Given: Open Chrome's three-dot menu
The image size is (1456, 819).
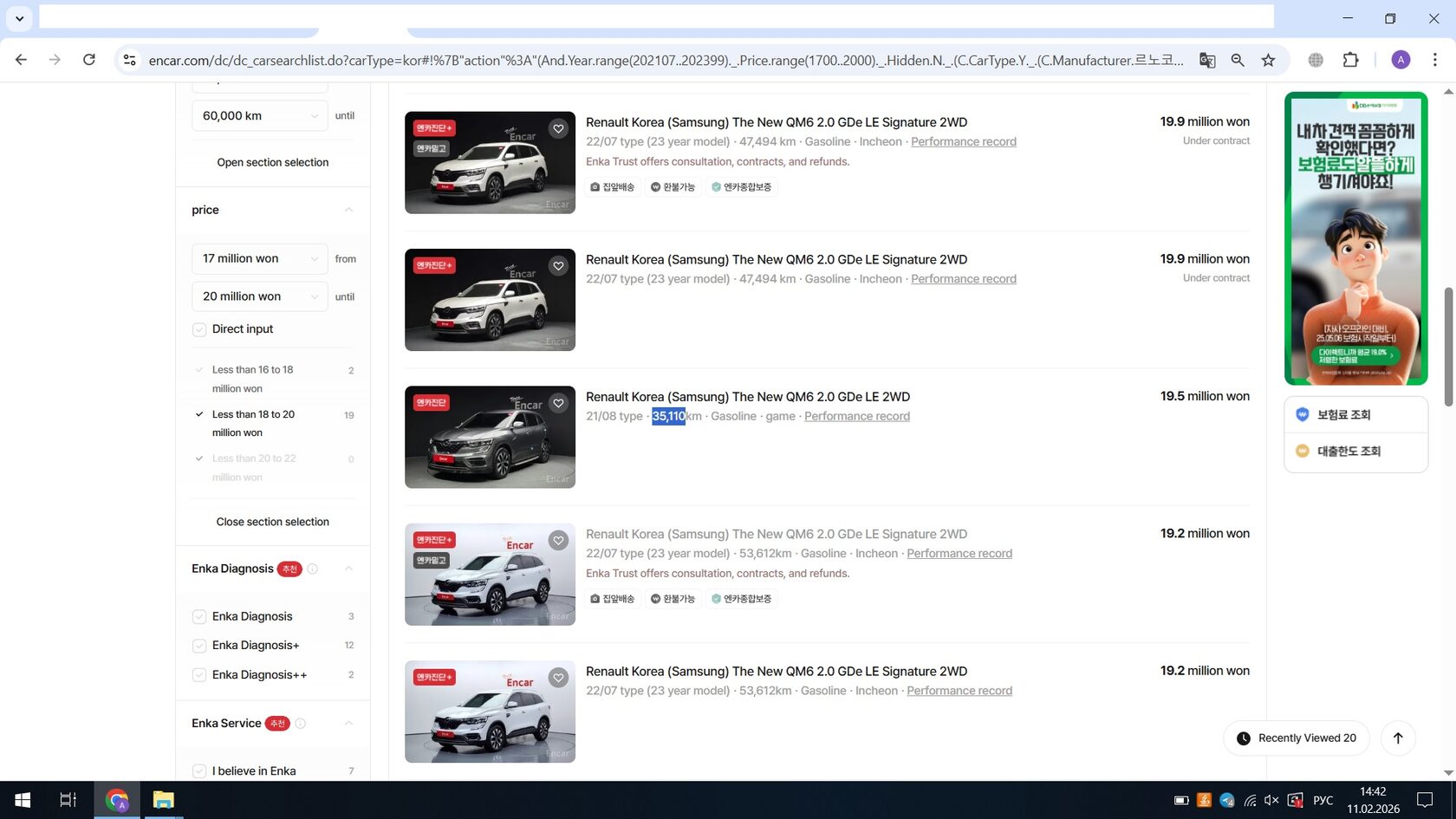Looking at the screenshot, I should coord(1435,60).
